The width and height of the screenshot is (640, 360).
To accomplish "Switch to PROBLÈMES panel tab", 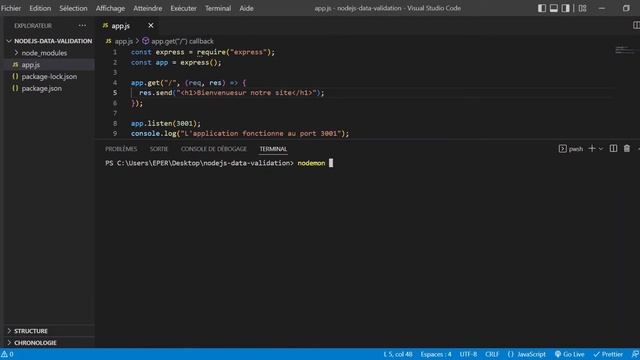I will [121, 149].
